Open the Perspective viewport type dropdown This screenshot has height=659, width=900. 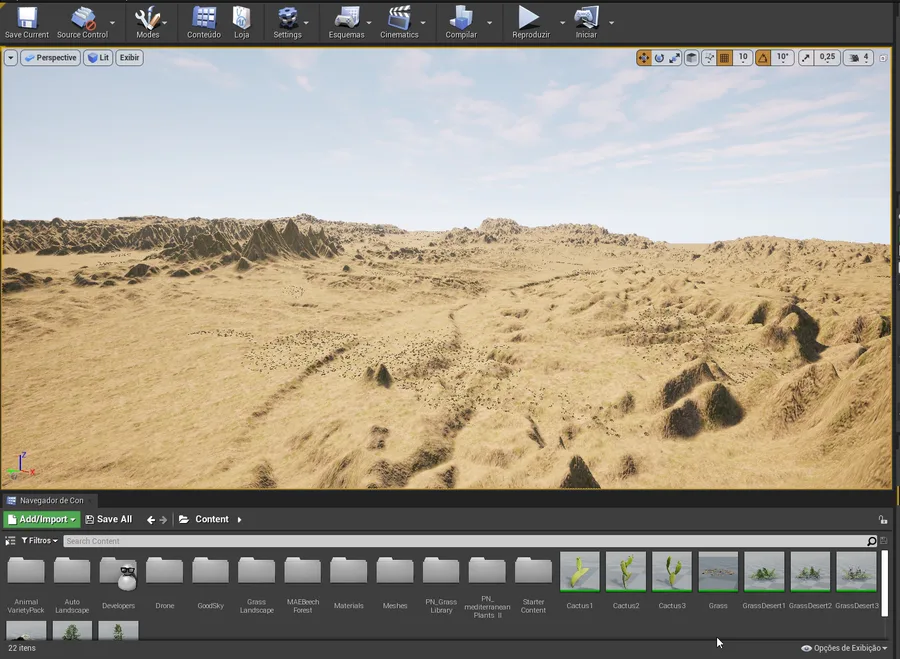[50, 58]
